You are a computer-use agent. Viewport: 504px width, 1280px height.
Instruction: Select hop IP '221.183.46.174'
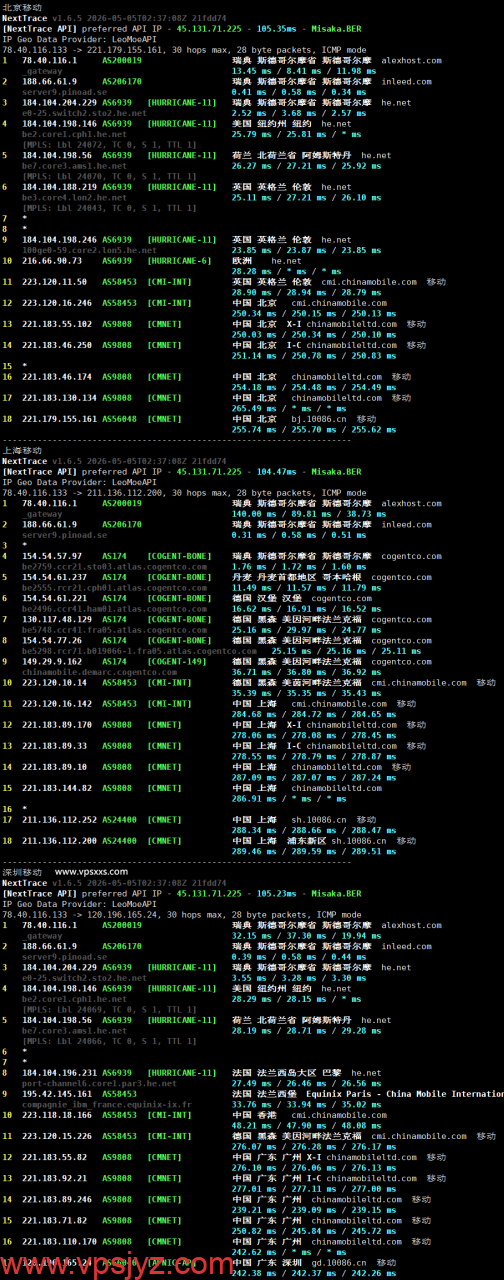click(57, 377)
